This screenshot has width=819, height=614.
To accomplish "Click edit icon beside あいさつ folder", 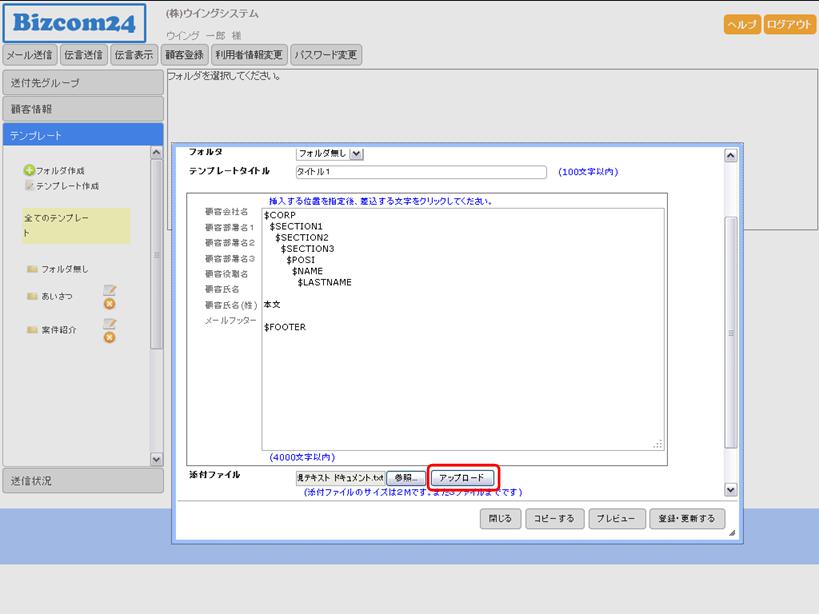I will click(x=110, y=290).
